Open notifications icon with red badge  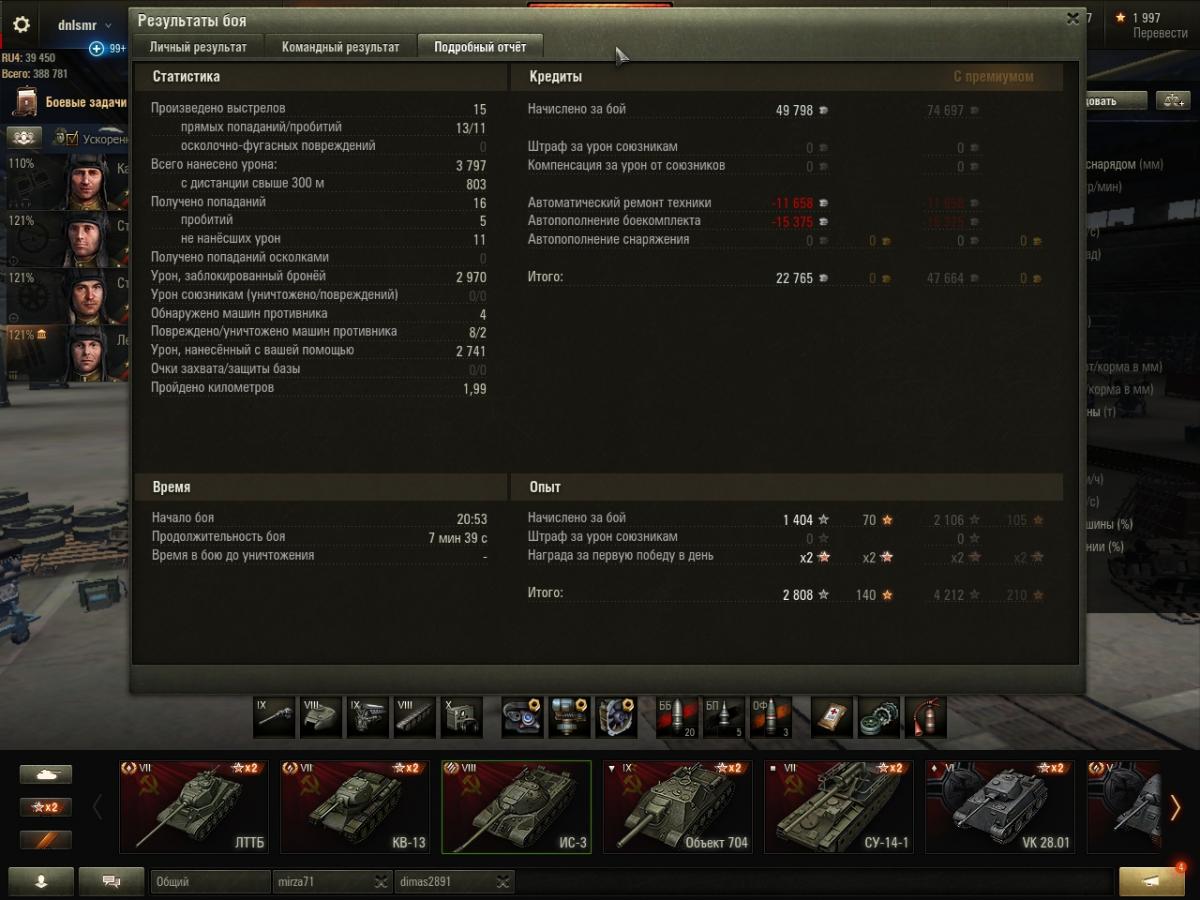point(1151,880)
